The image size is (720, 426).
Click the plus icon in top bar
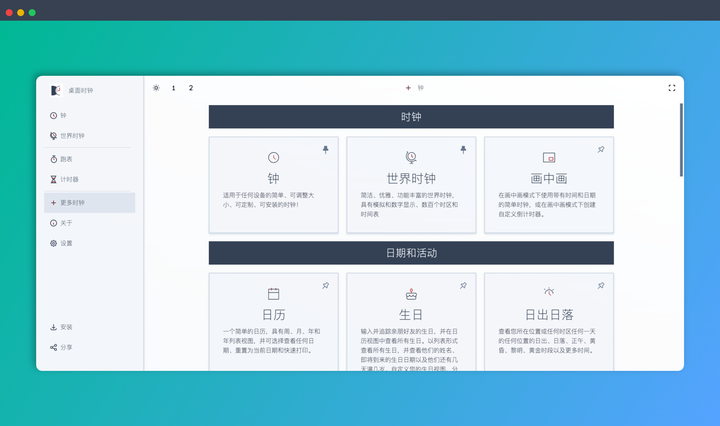click(408, 88)
